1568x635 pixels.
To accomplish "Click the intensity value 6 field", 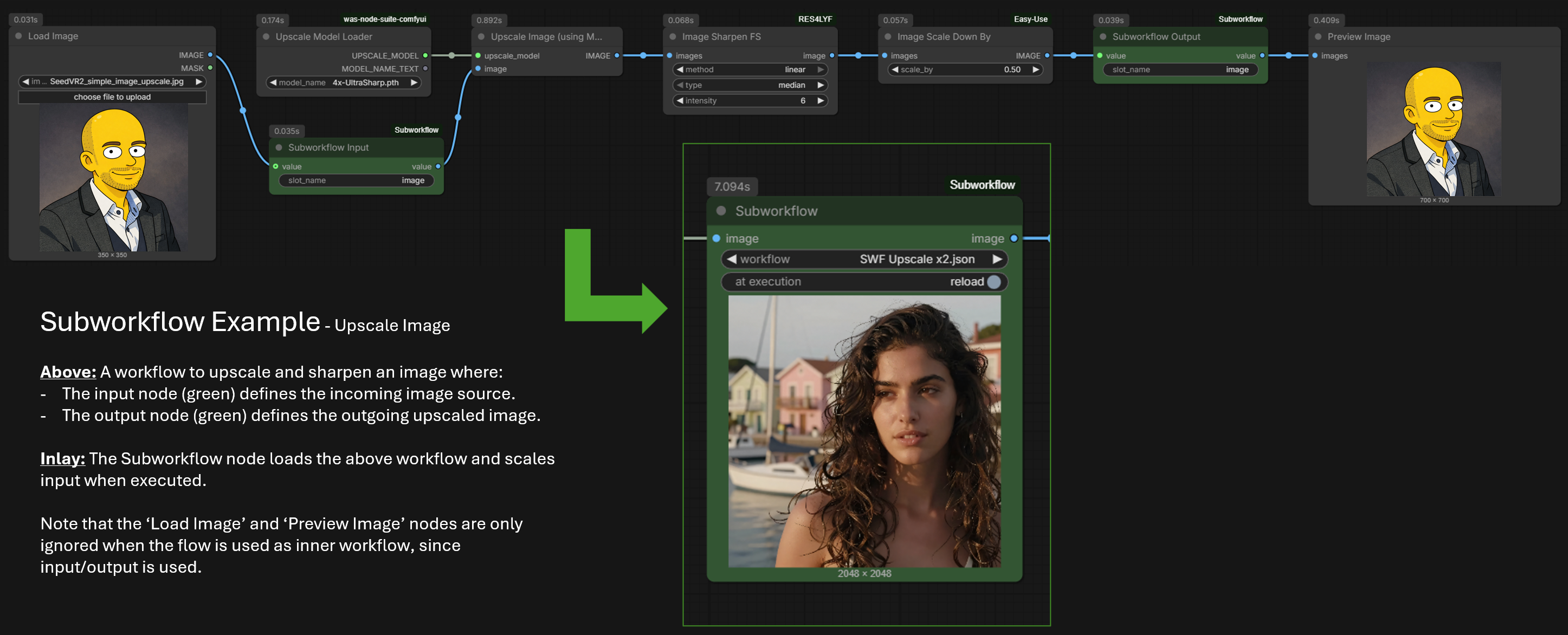I will (x=750, y=100).
